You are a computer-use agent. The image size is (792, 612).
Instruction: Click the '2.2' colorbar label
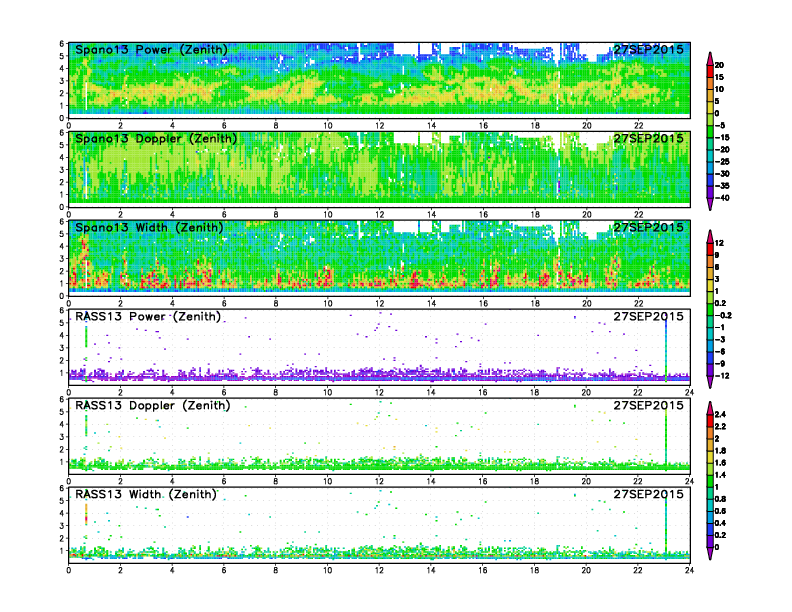pyautogui.click(x=720, y=427)
